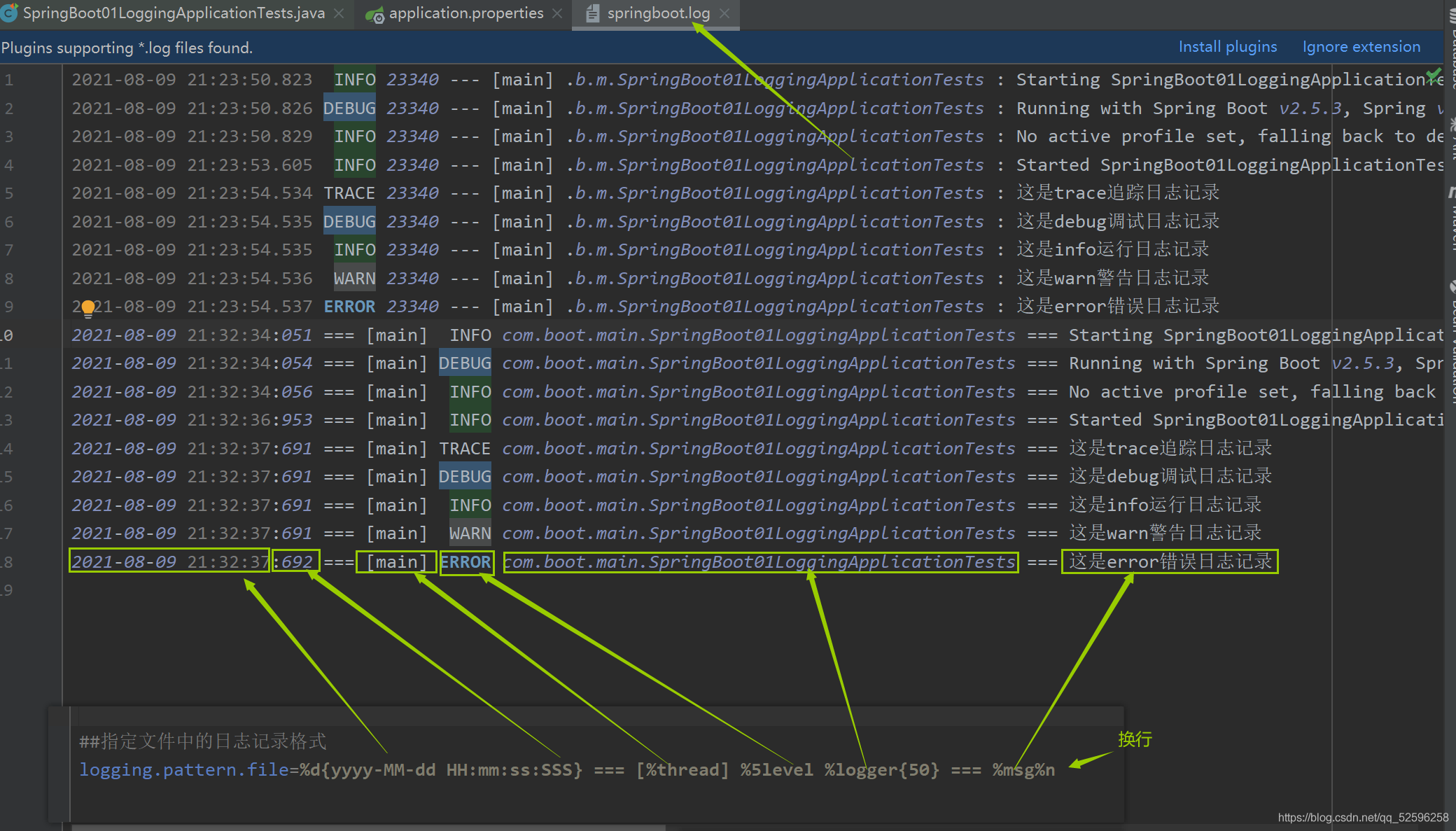Switch to SpringBoot01LoggingApplicationTests.java tab

[x=174, y=13]
